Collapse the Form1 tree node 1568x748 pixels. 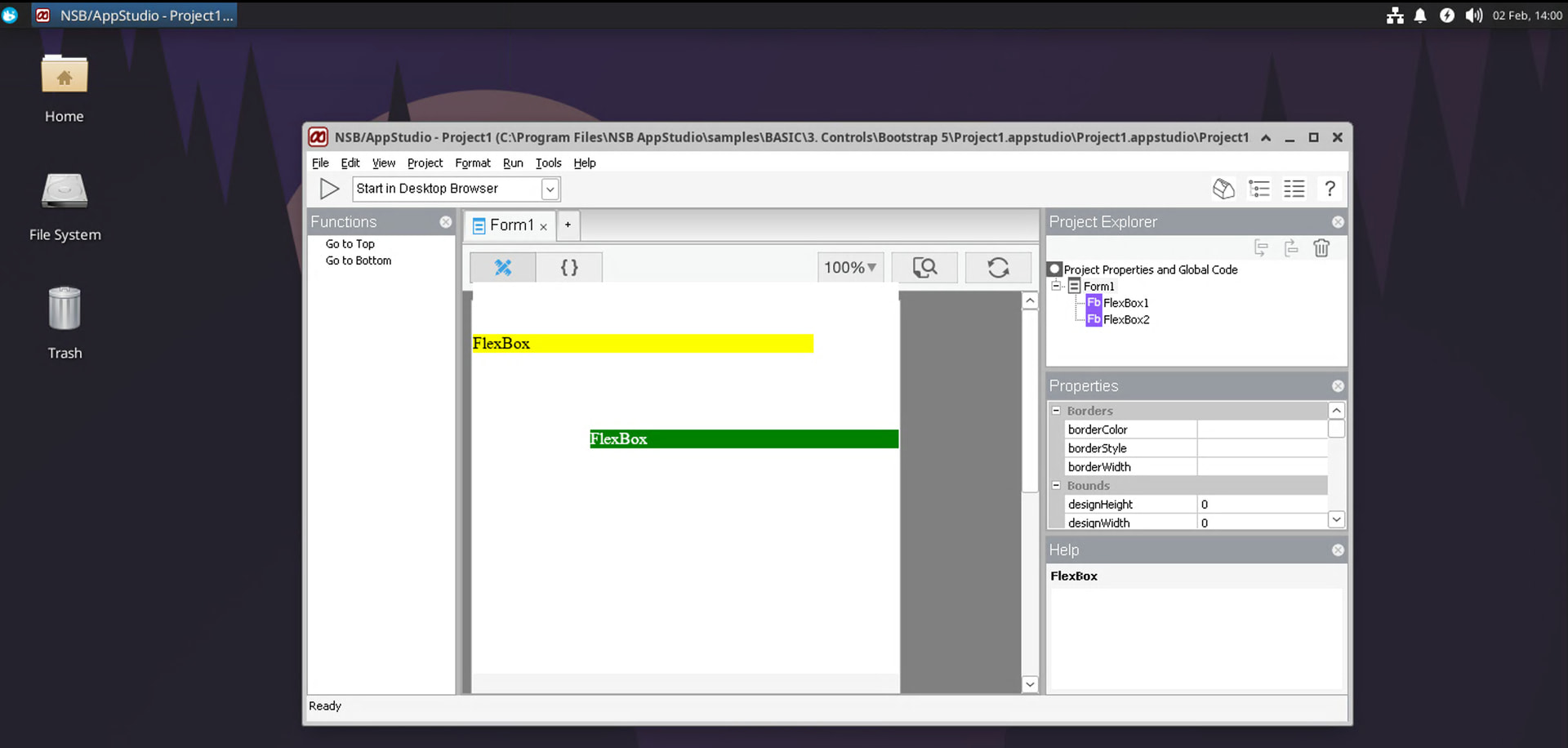pyautogui.click(x=1056, y=286)
